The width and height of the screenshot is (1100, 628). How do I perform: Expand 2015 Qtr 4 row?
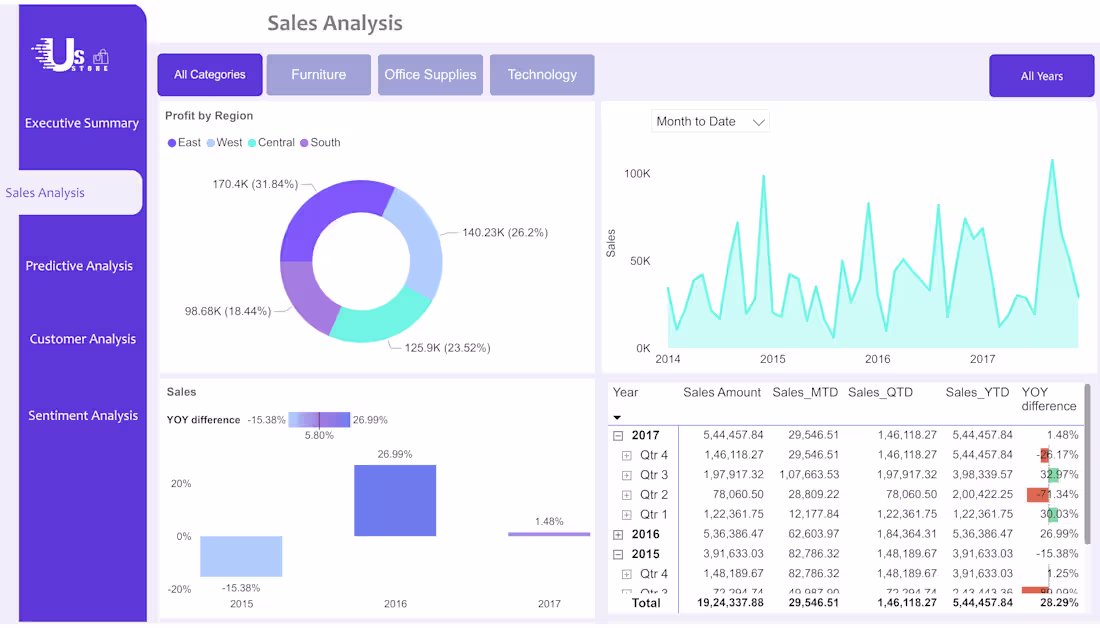pos(626,574)
